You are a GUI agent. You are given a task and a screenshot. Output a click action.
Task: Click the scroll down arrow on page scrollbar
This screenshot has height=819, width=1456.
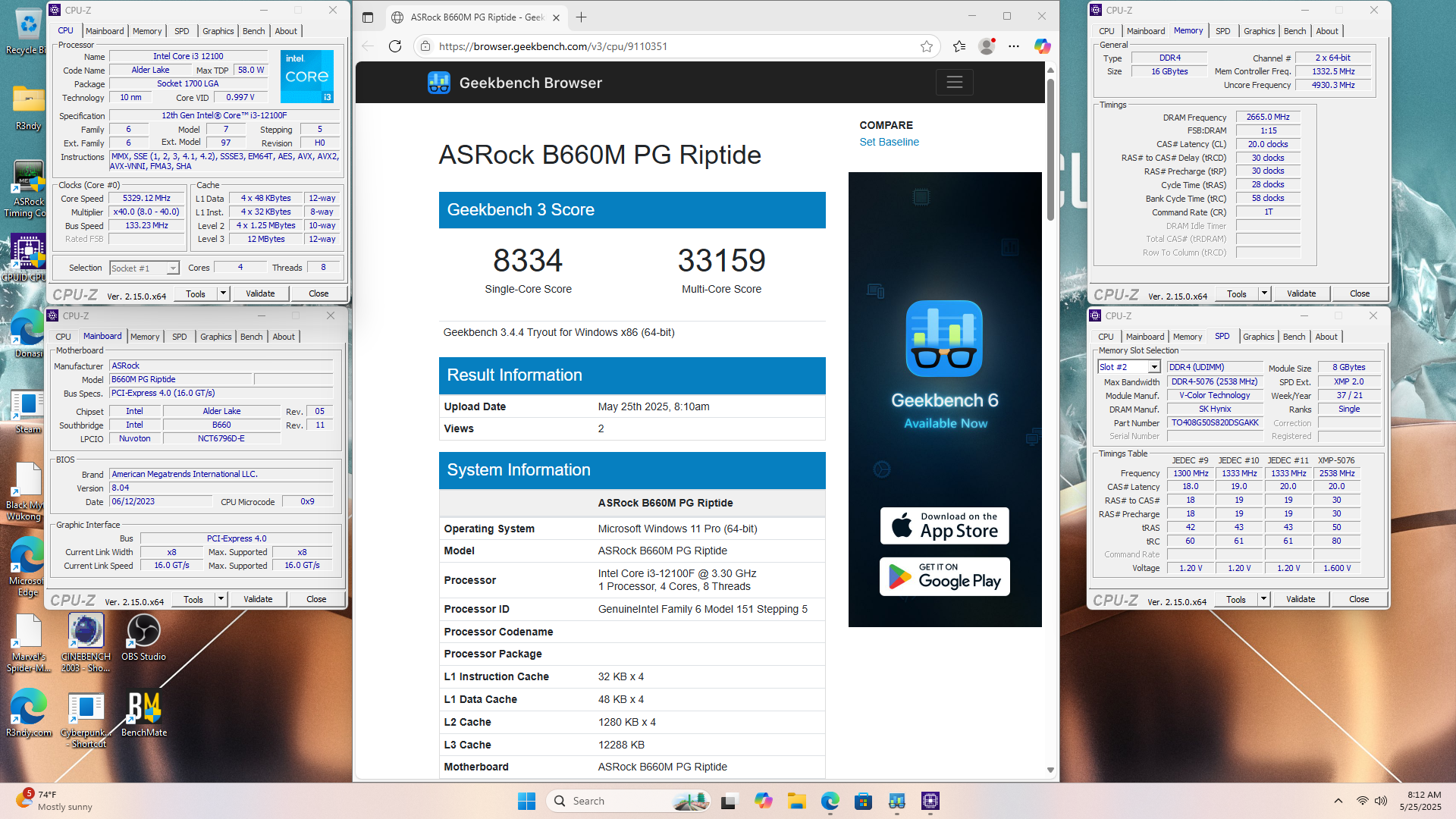click(1050, 770)
